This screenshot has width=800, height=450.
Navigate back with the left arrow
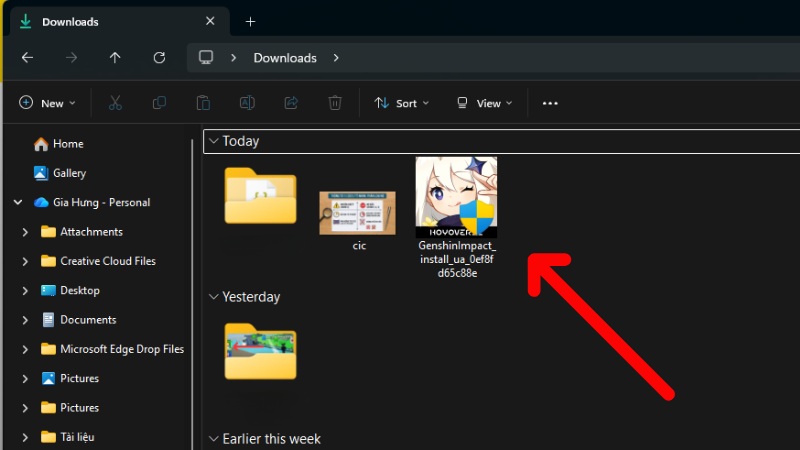tap(27, 58)
